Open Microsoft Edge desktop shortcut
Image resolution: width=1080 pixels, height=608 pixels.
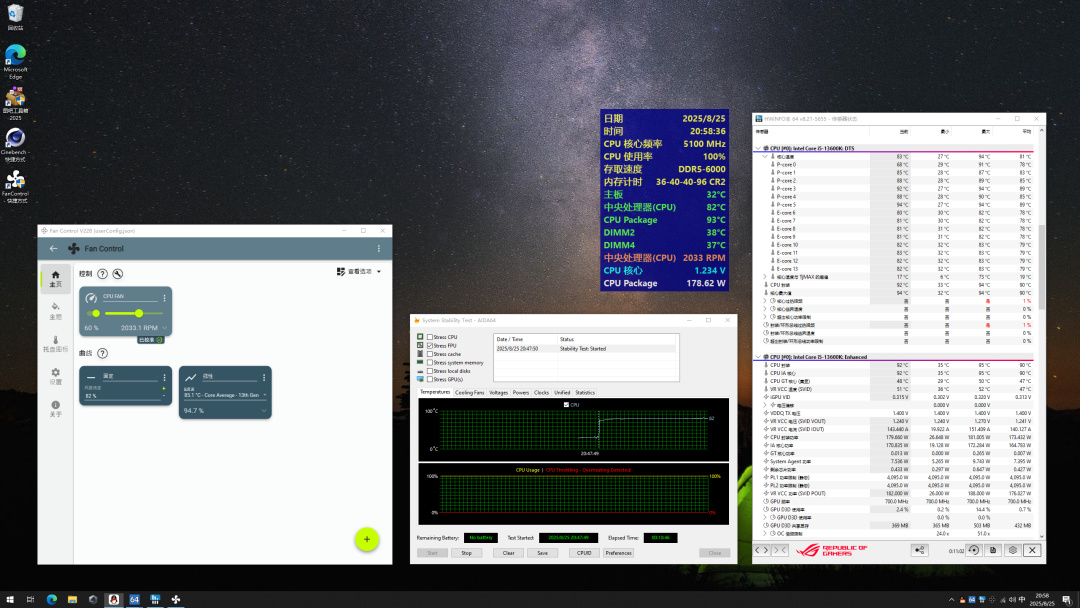(x=15, y=62)
